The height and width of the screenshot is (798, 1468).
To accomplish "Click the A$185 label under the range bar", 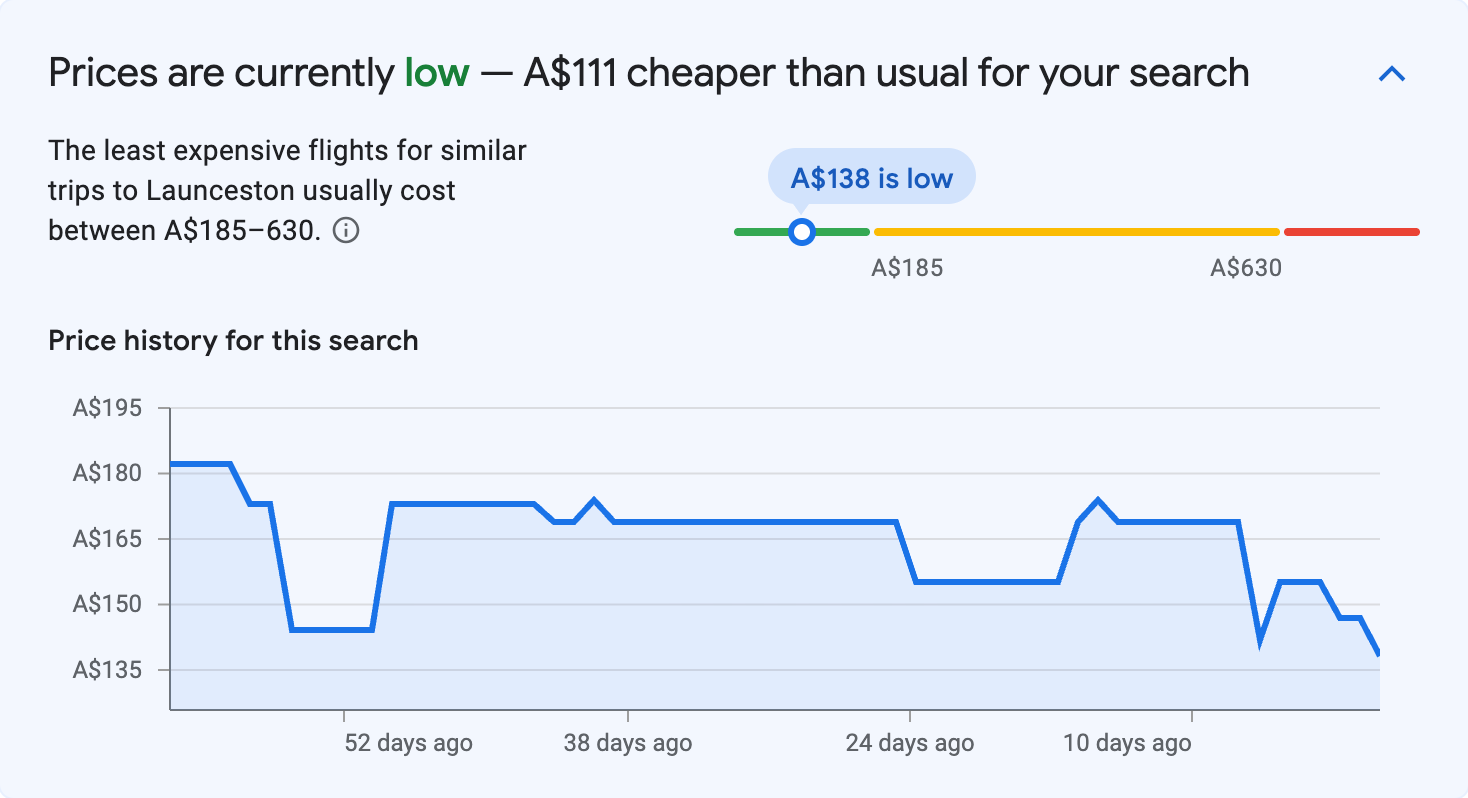I will tap(907, 268).
